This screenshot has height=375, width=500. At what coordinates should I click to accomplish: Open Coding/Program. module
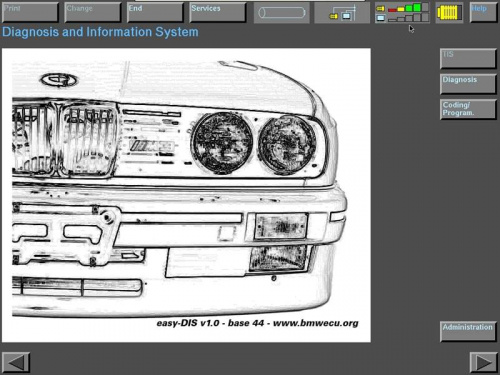coord(468,109)
